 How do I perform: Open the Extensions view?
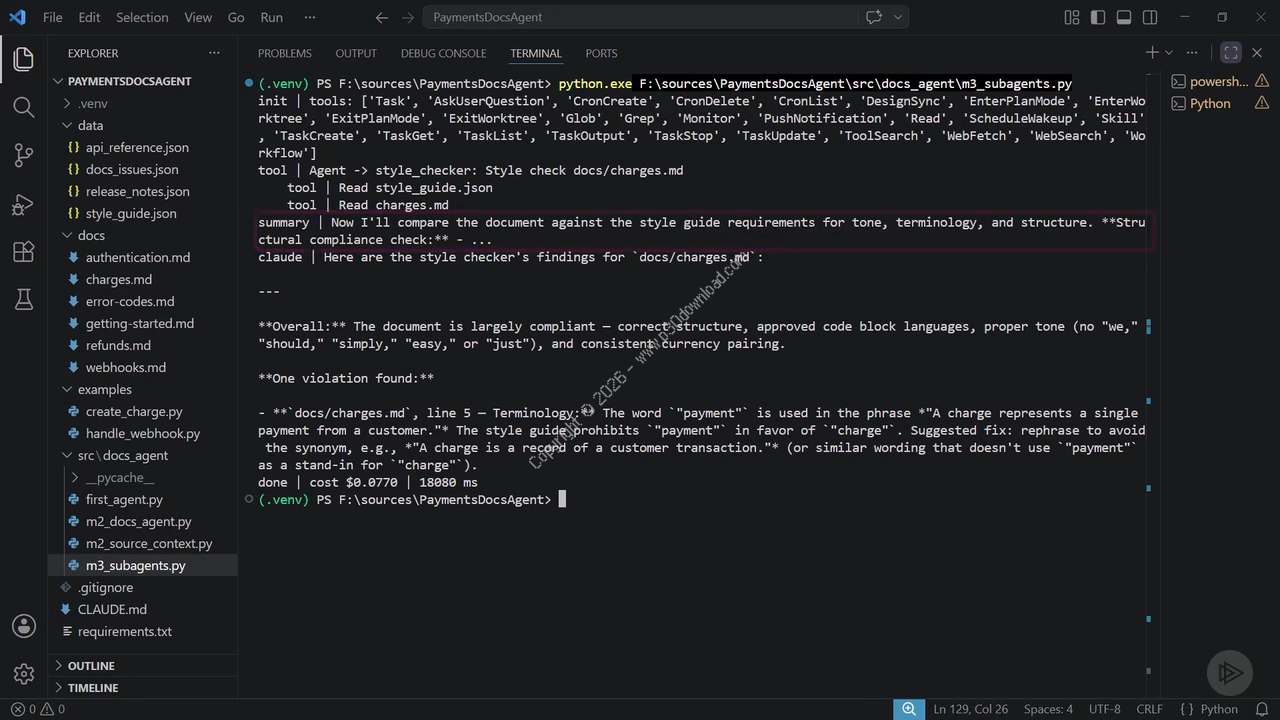(x=24, y=251)
